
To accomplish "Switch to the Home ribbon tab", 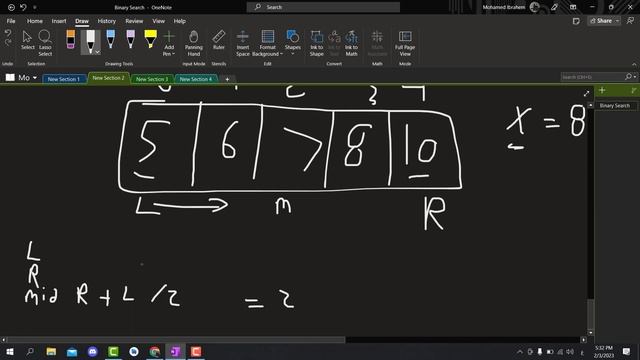I will click(35, 21).
